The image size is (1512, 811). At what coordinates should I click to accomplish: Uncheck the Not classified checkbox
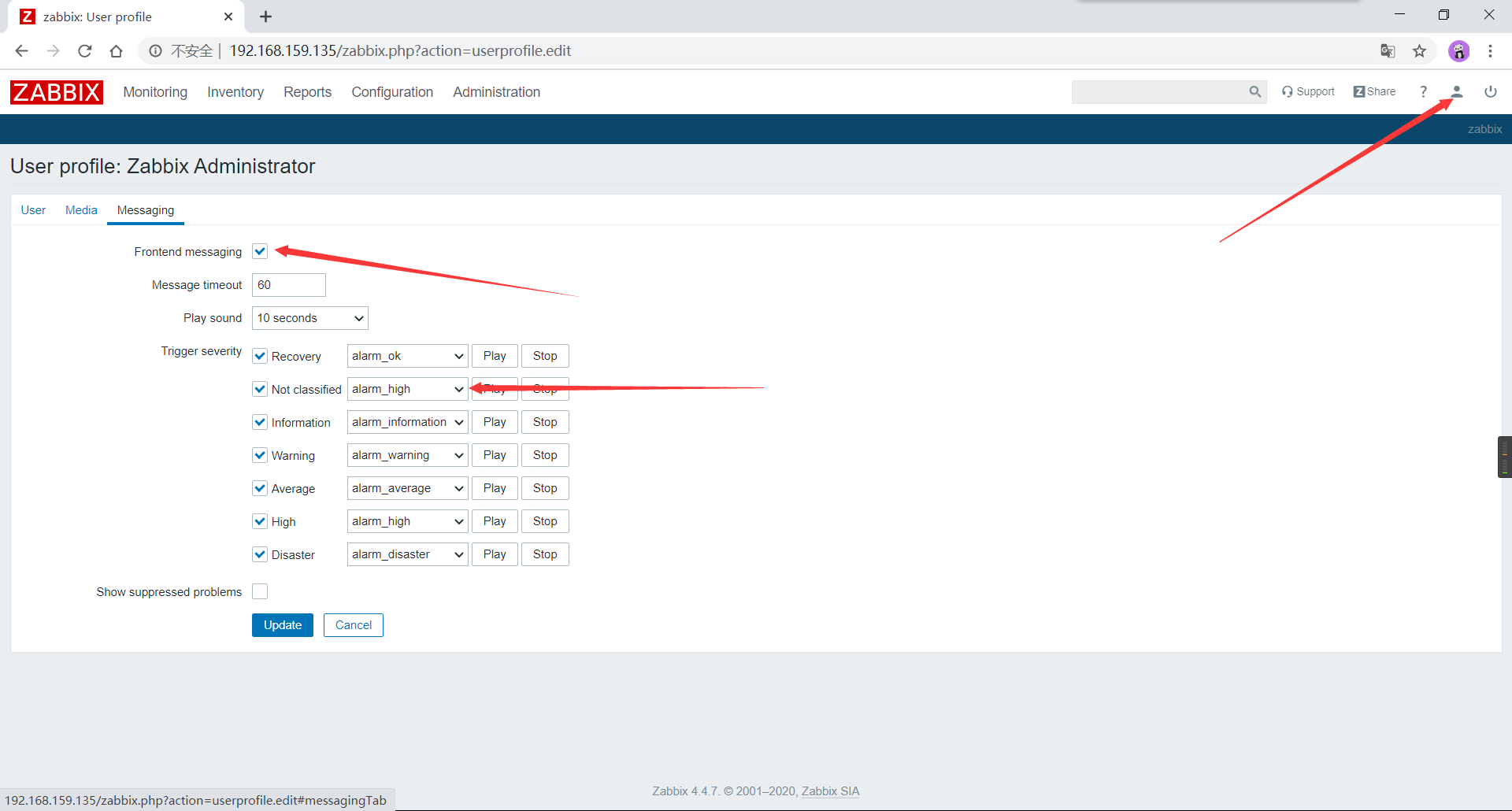[260, 389]
